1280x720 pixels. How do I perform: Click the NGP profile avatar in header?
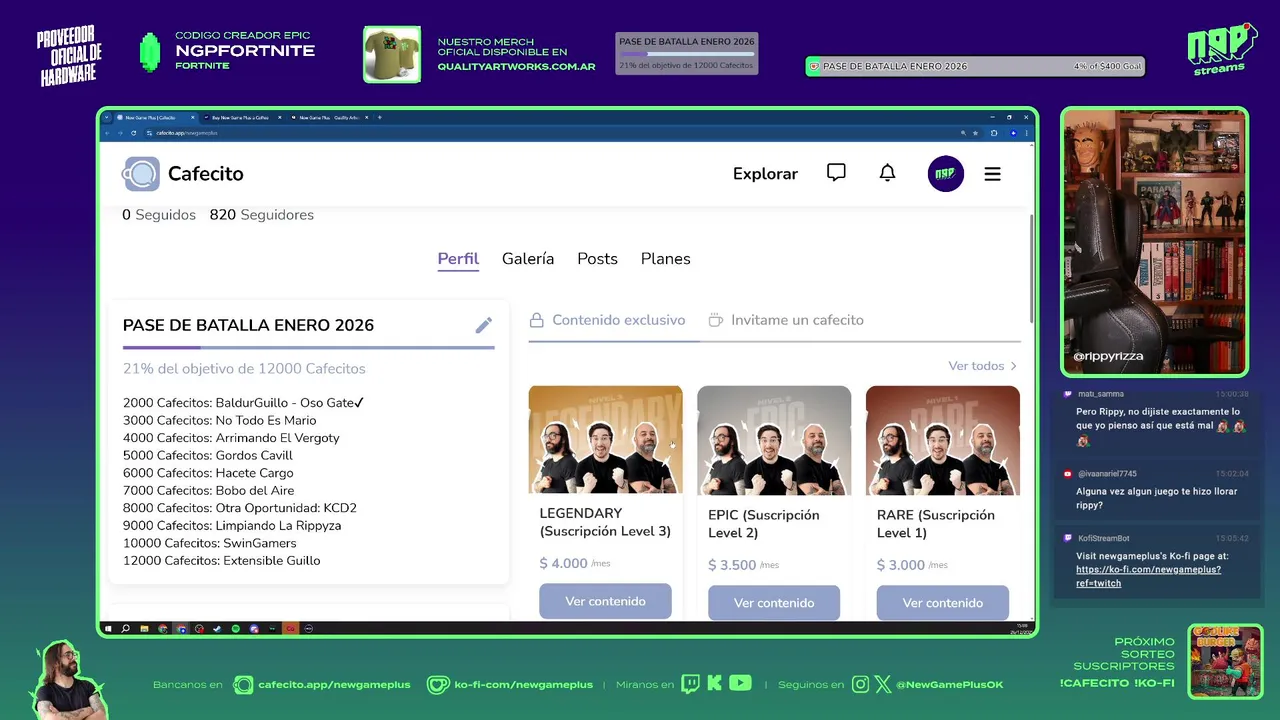point(945,174)
